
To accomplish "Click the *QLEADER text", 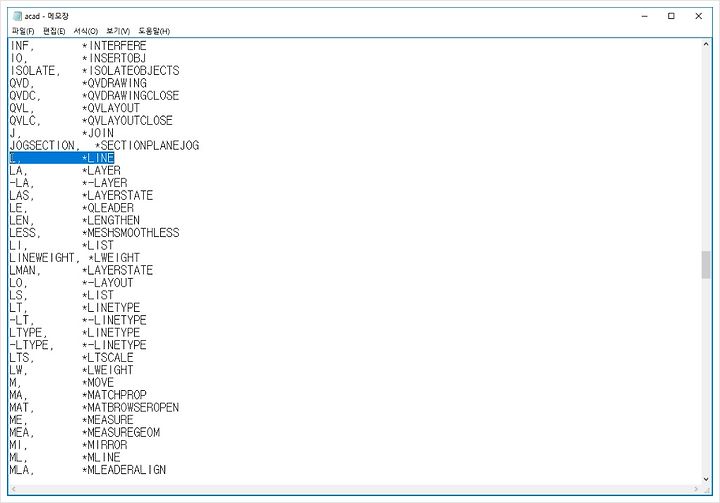I will [x=107, y=208].
